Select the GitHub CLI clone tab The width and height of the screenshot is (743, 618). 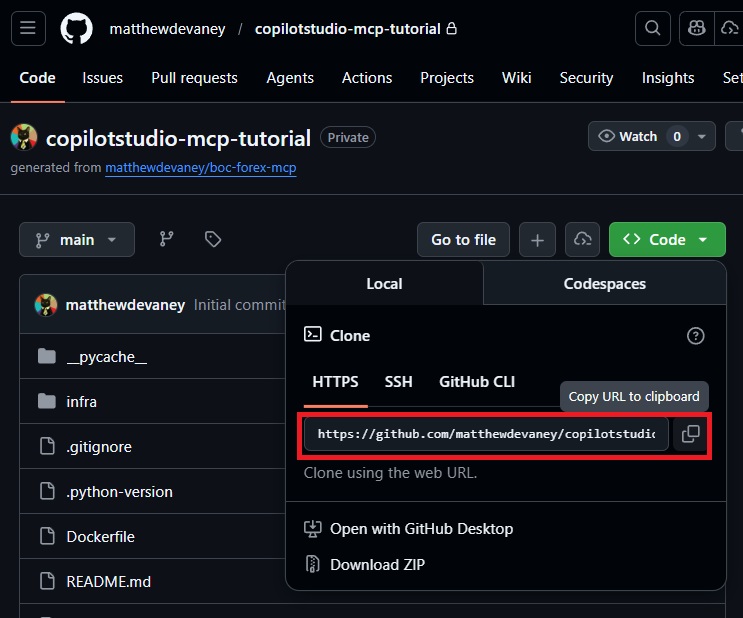(477, 382)
